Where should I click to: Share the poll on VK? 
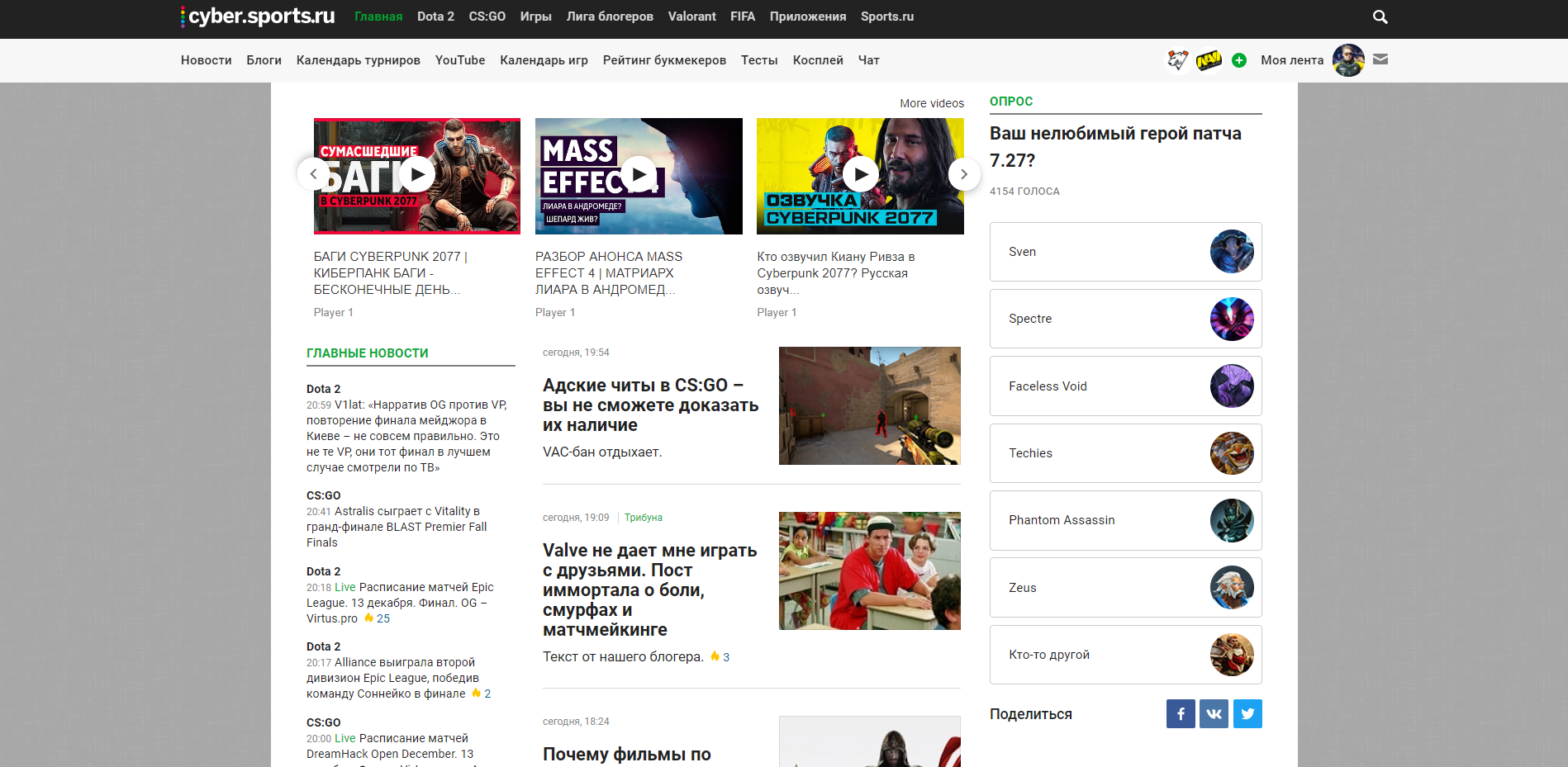pos(1214,714)
